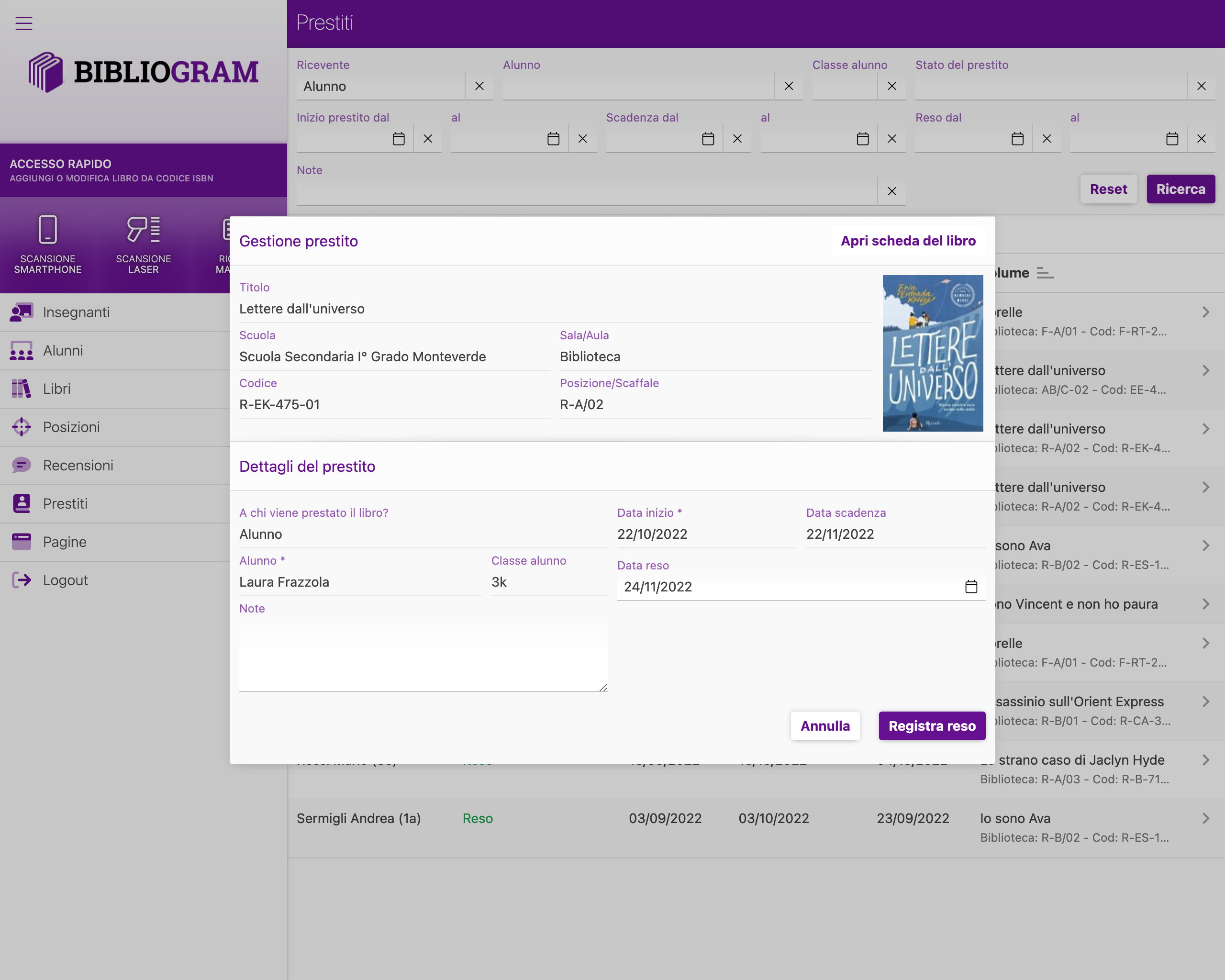Viewport: 1225px width, 980px height.
Task: Click into Classe alunno filter field
Action: [844, 86]
